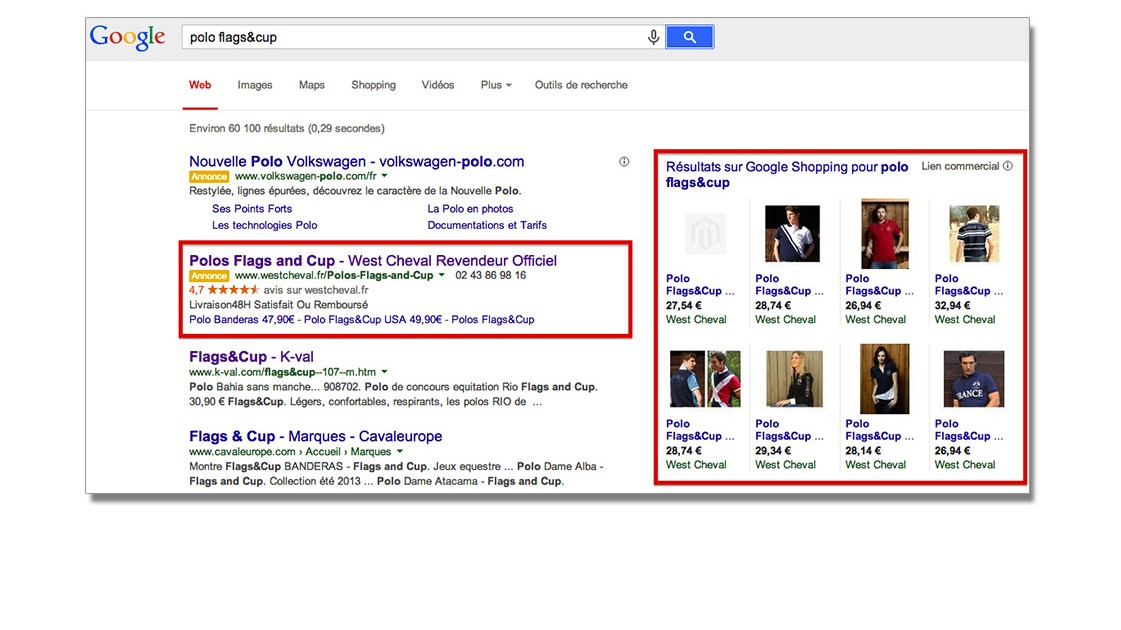Click the info icon next to Lien commercial

click(x=1008, y=166)
